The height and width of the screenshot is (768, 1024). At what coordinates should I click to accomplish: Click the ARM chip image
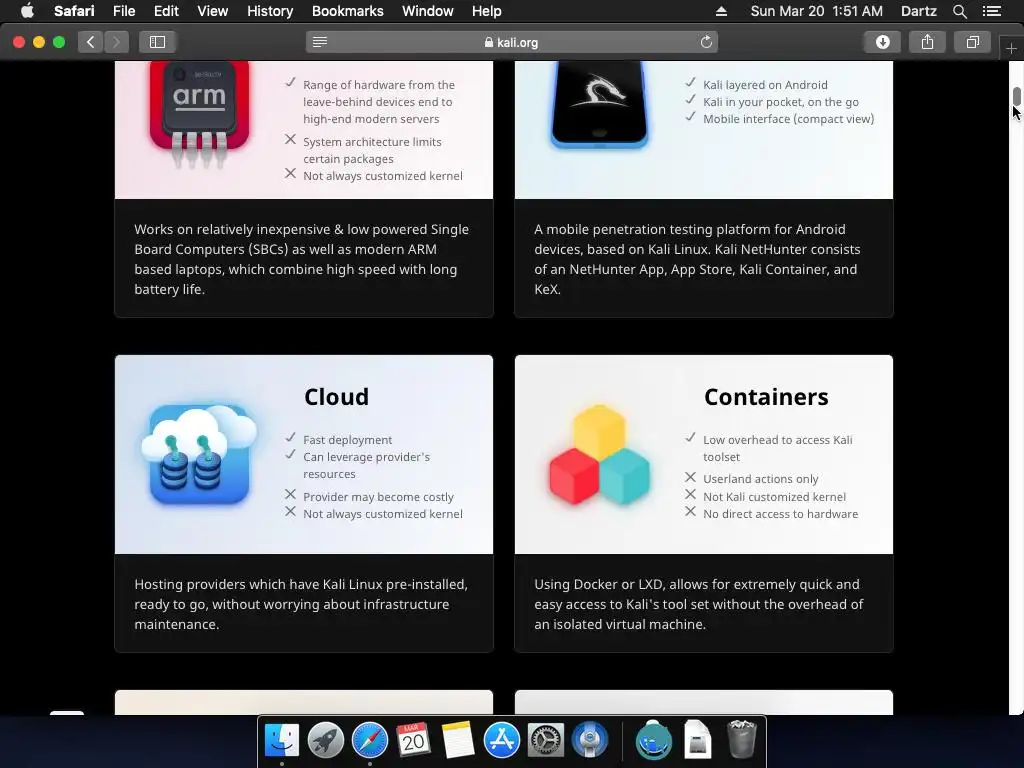pos(199,114)
